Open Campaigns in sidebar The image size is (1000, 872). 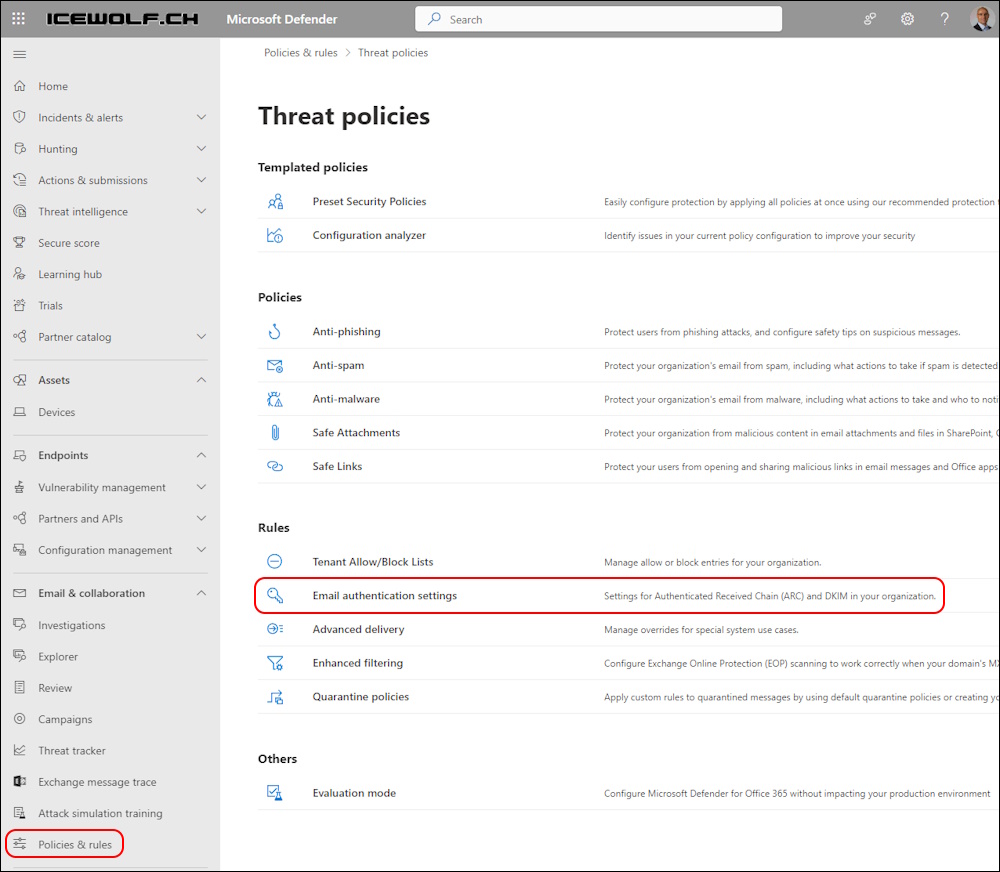click(x=65, y=719)
